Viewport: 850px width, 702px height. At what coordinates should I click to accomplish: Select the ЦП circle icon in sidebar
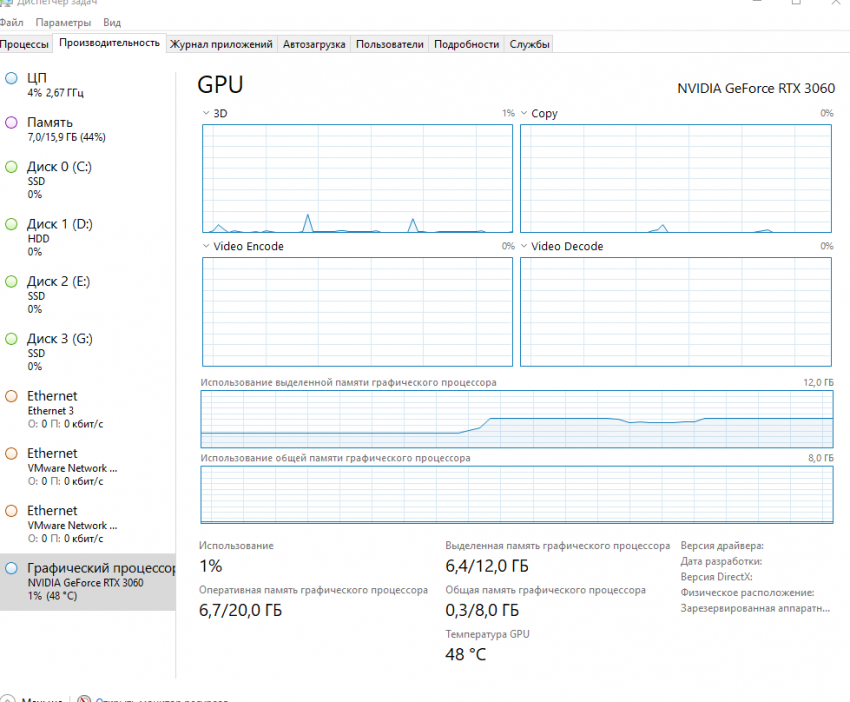11,78
